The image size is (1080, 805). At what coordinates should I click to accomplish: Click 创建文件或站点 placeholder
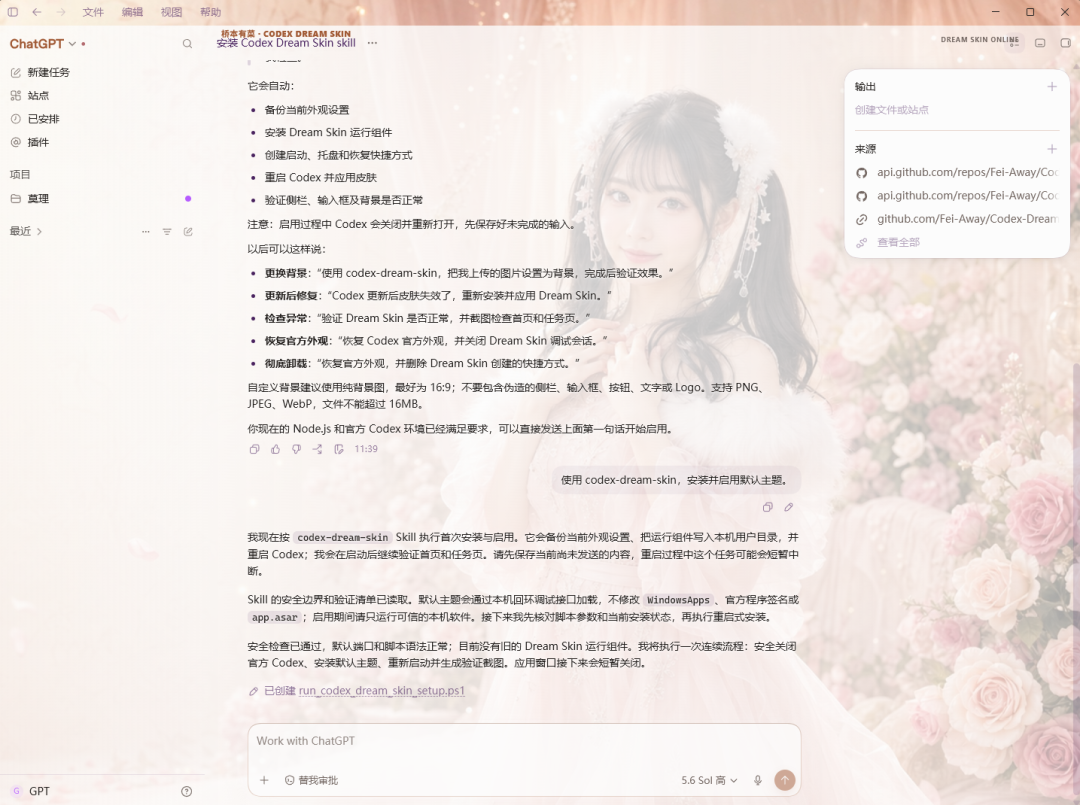coord(891,109)
